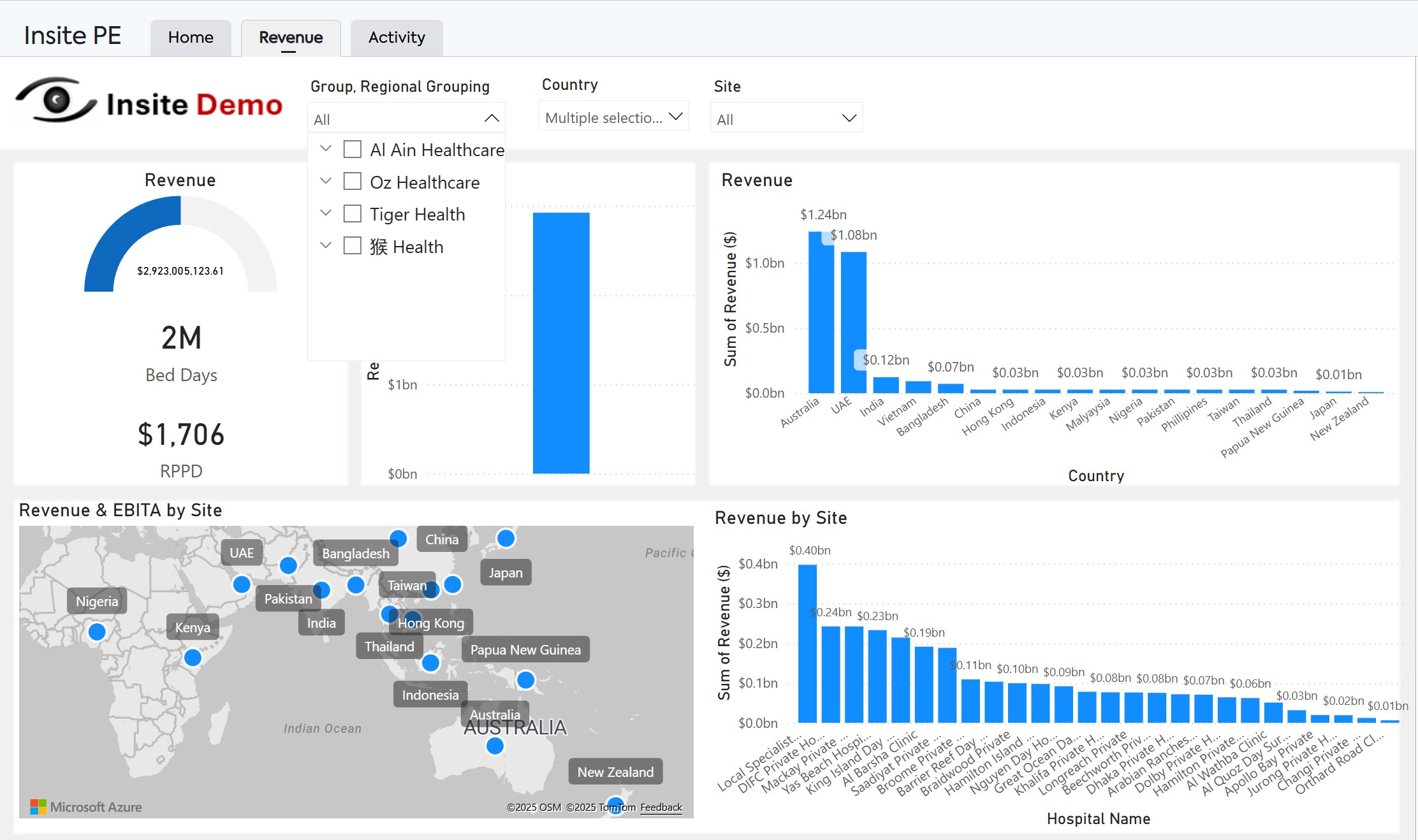
Task: Open the Country slicer dropdown
Action: pyautogui.click(x=613, y=117)
